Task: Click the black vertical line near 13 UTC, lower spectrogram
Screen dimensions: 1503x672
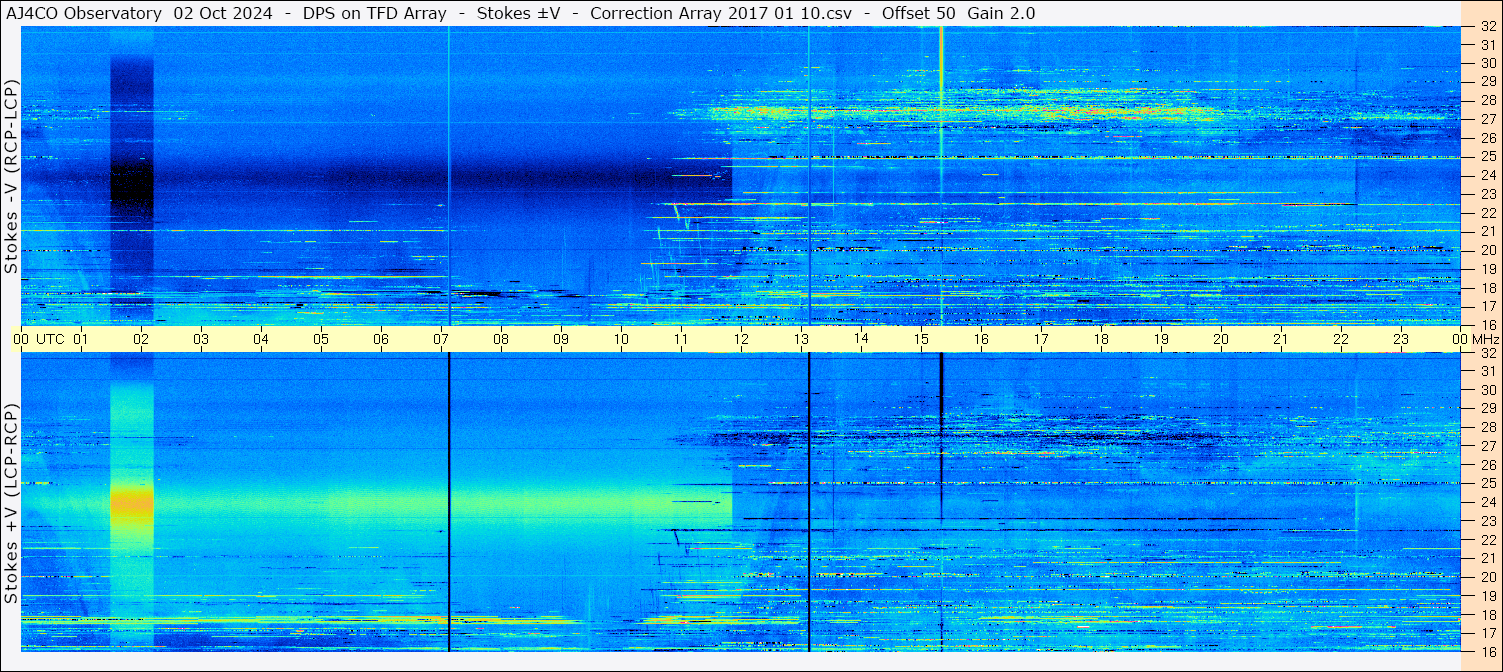Action: pyautogui.click(x=809, y=502)
